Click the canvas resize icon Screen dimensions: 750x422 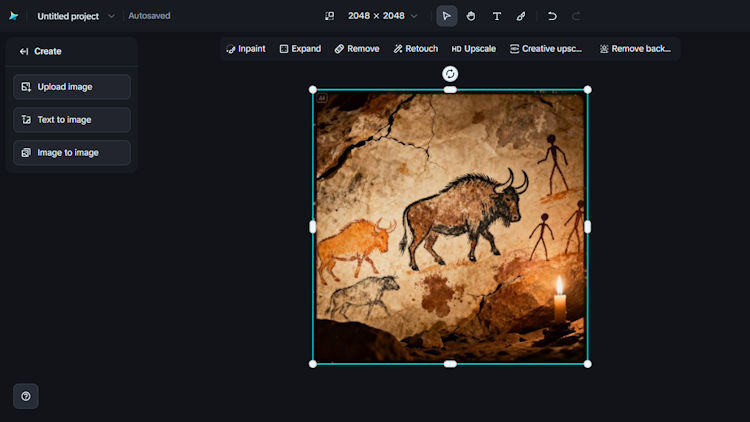click(x=330, y=16)
